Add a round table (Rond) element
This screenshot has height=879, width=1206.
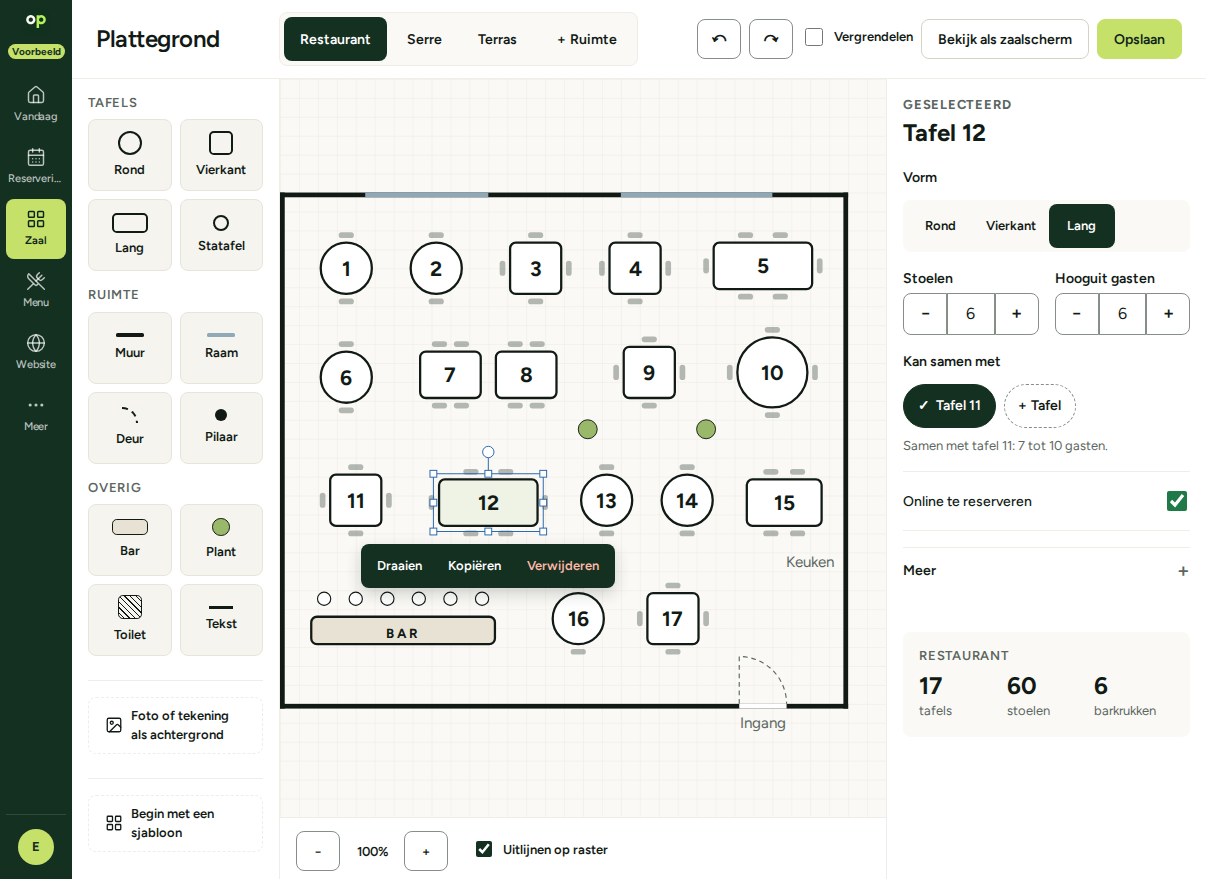(x=130, y=155)
